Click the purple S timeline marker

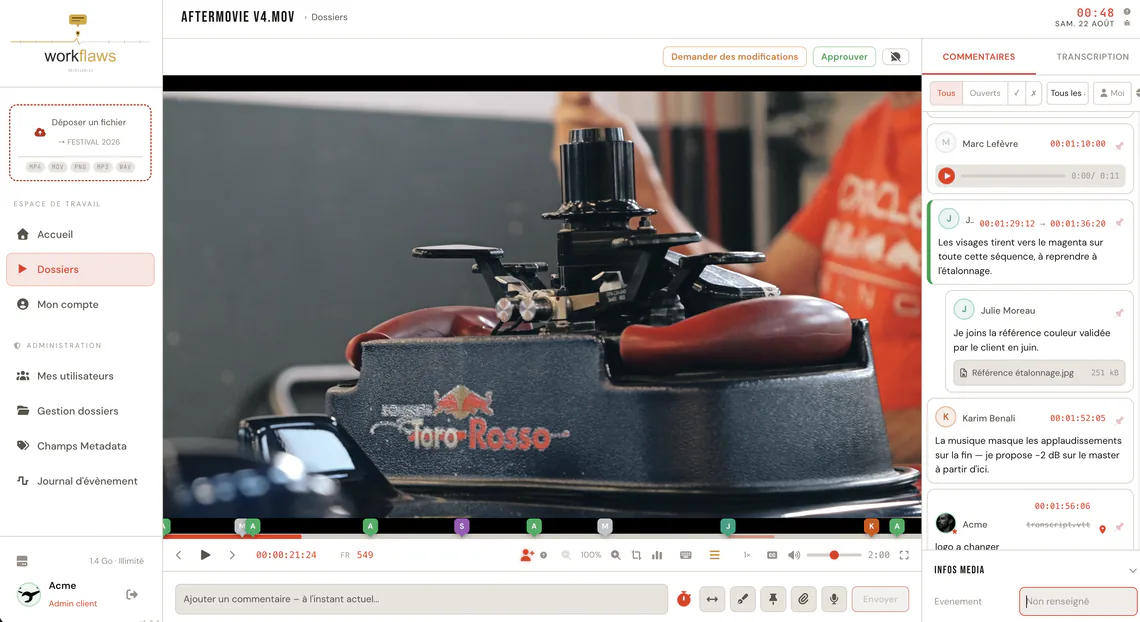(x=461, y=527)
